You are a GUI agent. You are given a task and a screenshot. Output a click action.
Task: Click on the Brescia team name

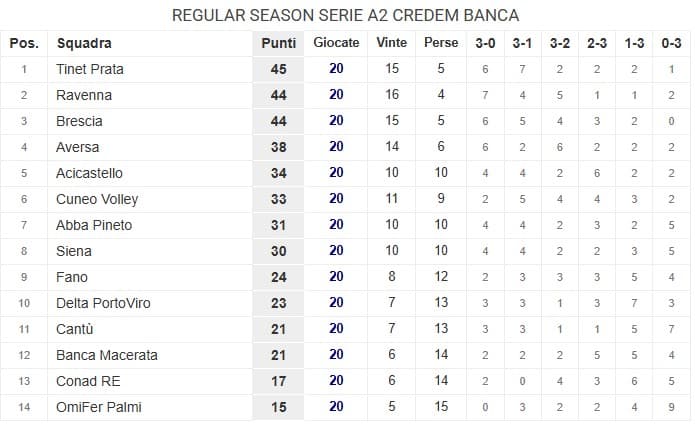click(x=80, y=121)
